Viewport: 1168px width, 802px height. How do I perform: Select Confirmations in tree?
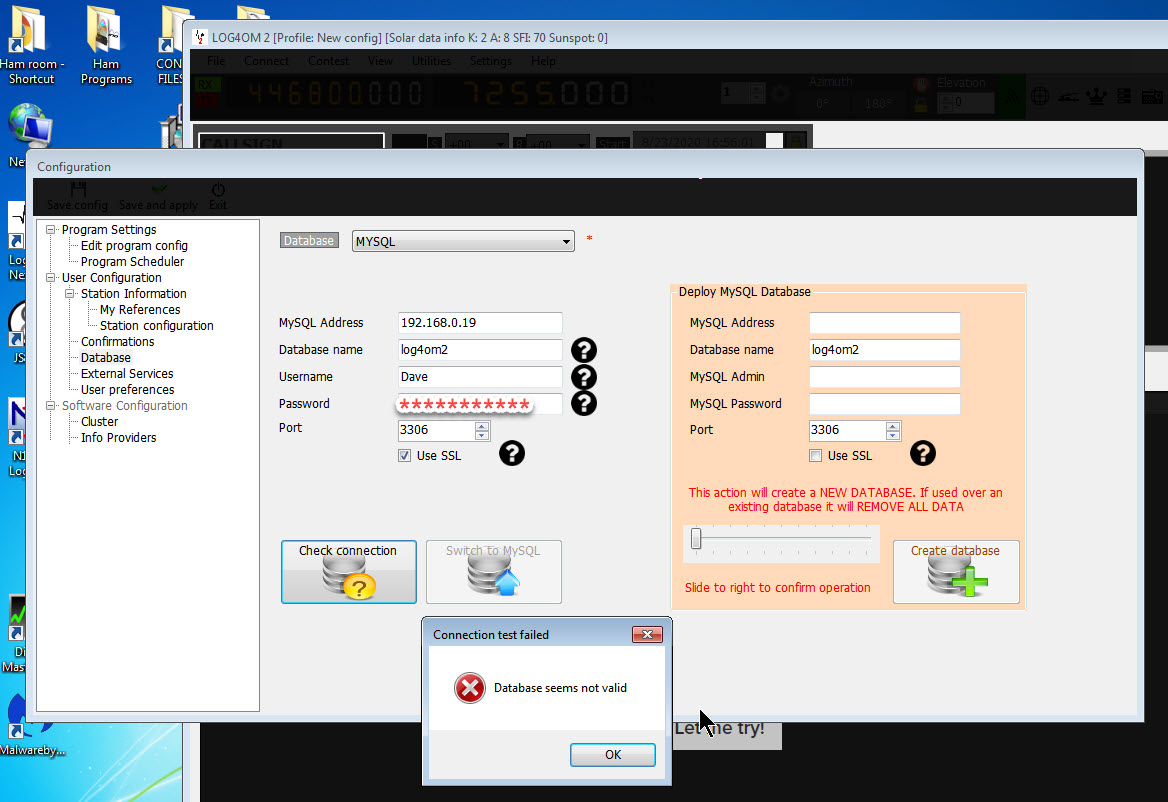coord(118,342)
